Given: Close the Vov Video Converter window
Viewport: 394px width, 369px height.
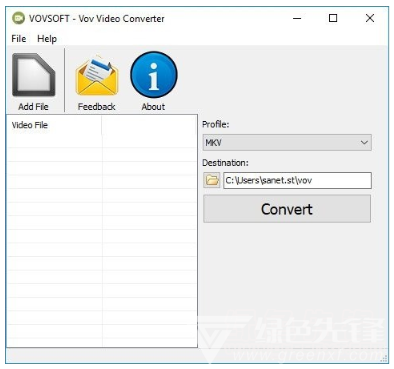Looking at the screenshot, I should point(370,18).
